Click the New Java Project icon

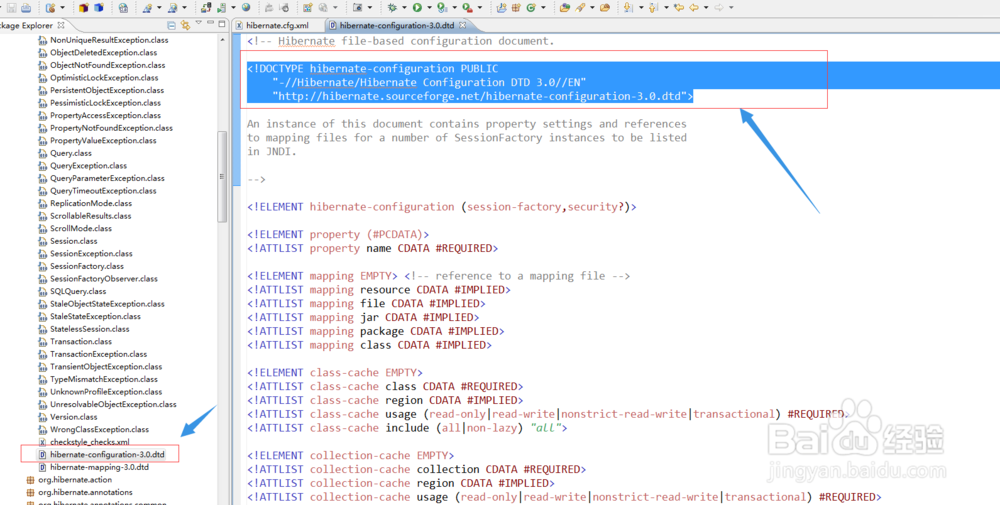coord(501,8)
